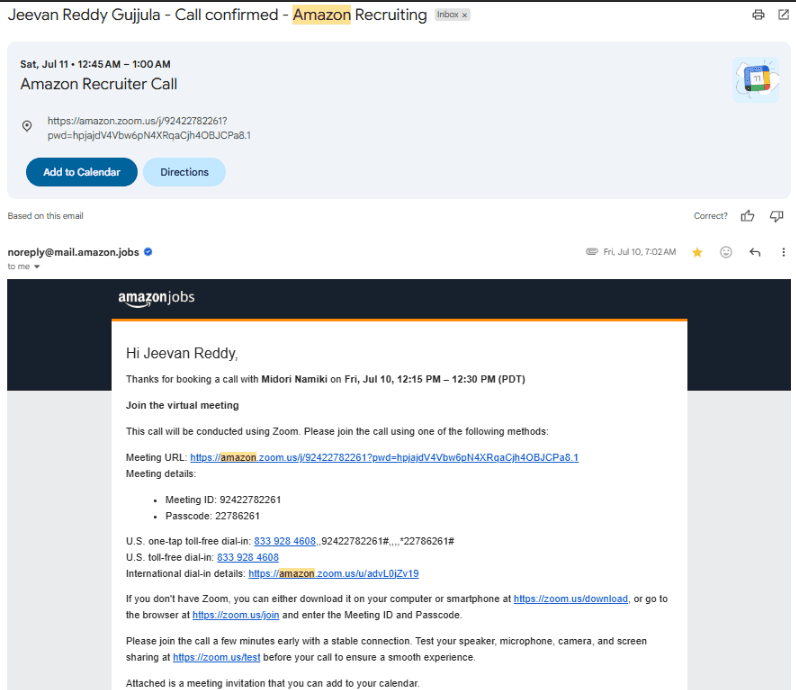Click the name Midori Namiki in email
Viewport: 796px width, 690px height.
(294, 379)
